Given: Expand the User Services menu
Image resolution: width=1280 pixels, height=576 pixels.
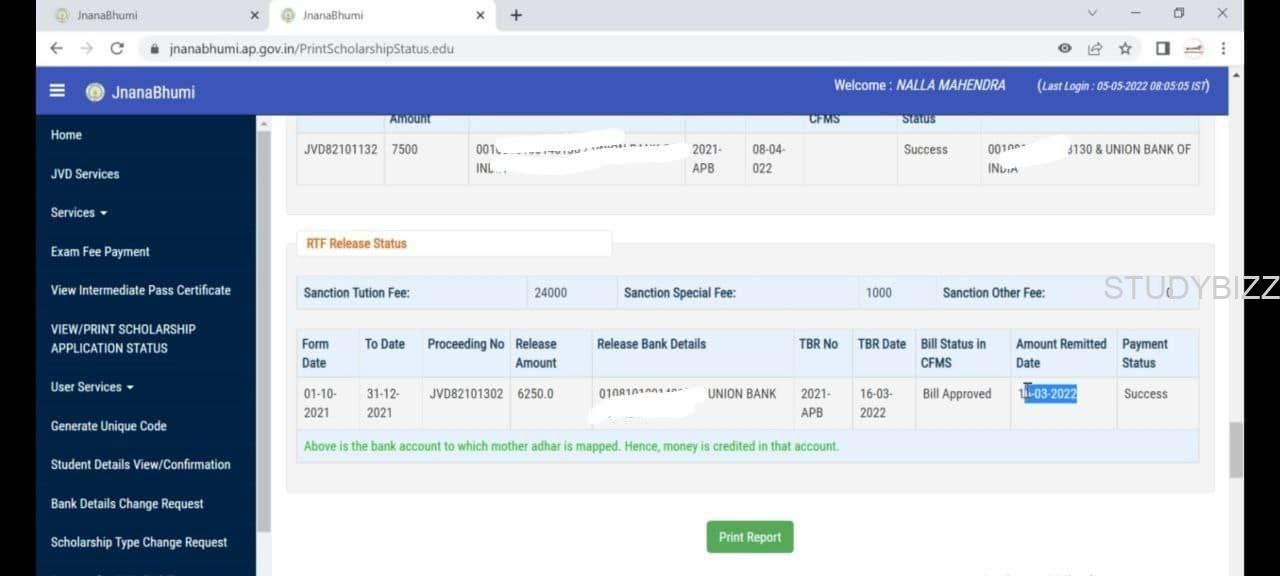Looking at the screenshot, I should coord(91,387).
